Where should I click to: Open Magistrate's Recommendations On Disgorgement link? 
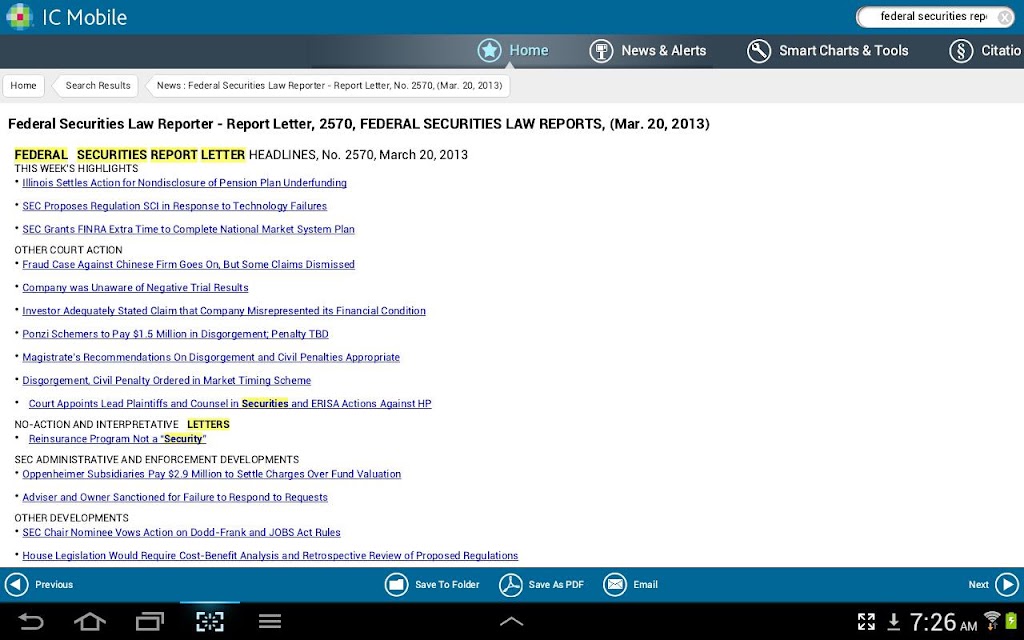[211, 357]
